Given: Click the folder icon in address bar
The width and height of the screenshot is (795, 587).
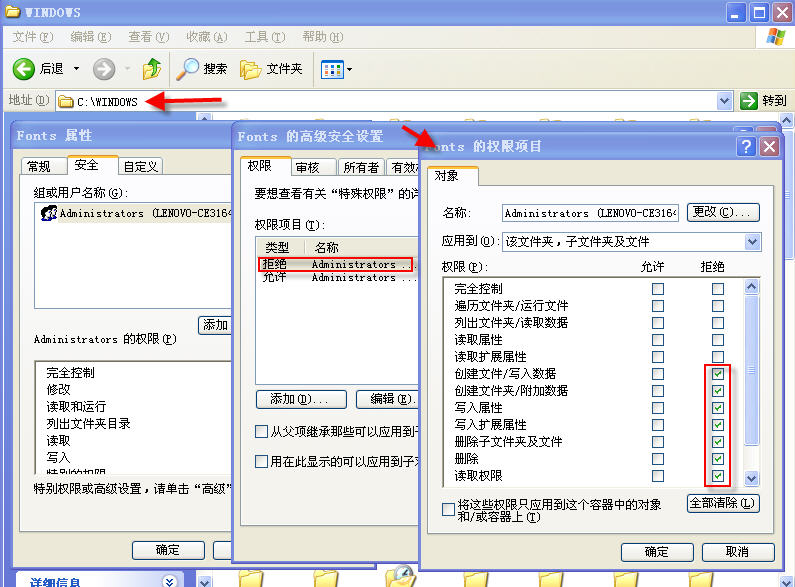Looking at the screenshot, I should [65, 102].
